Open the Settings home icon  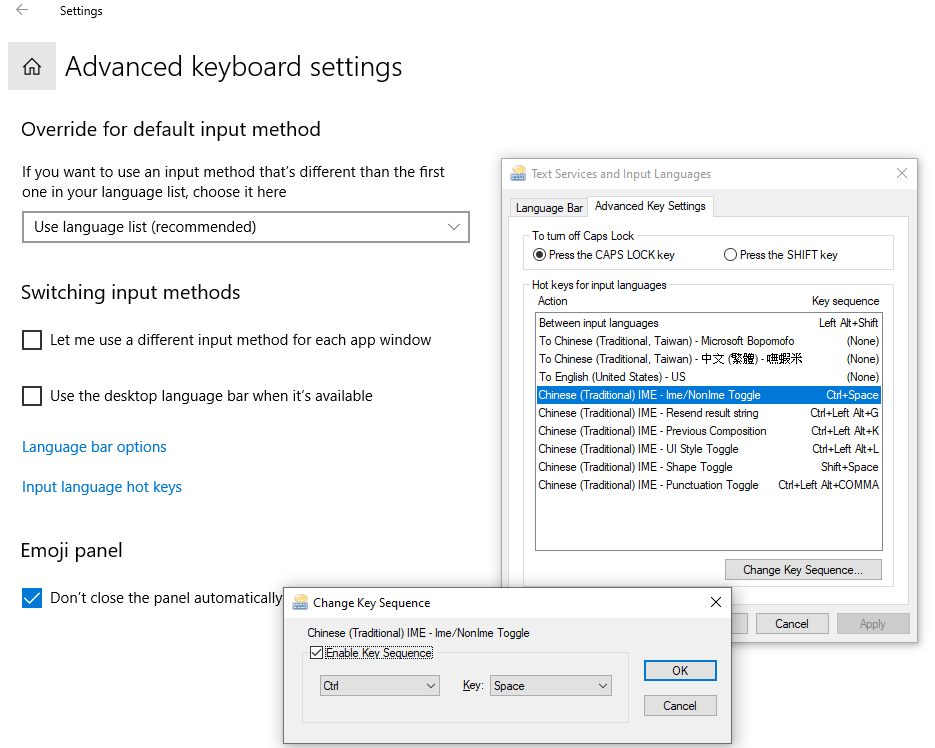point(32,66)
